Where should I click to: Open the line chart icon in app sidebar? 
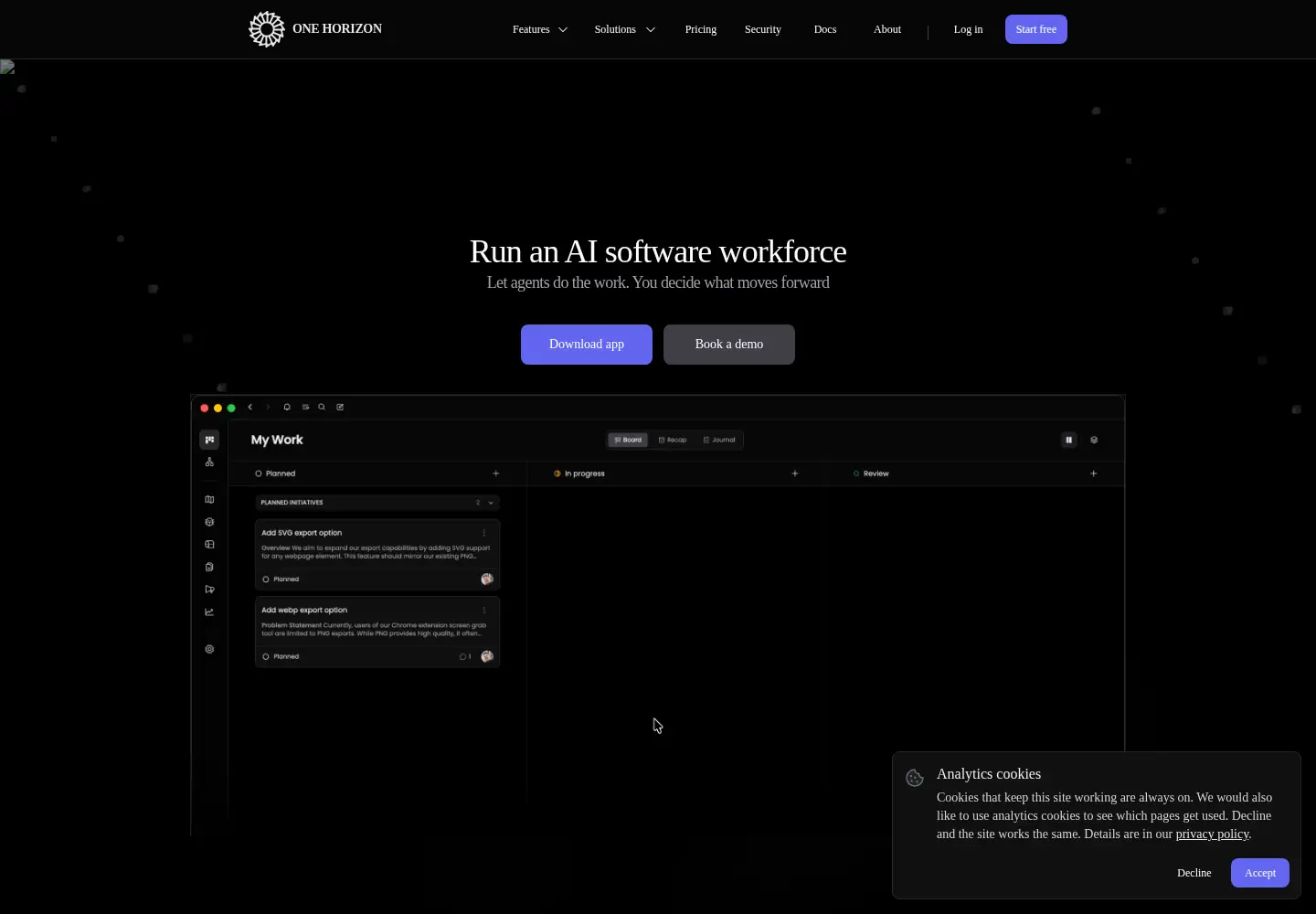(209, 612)
